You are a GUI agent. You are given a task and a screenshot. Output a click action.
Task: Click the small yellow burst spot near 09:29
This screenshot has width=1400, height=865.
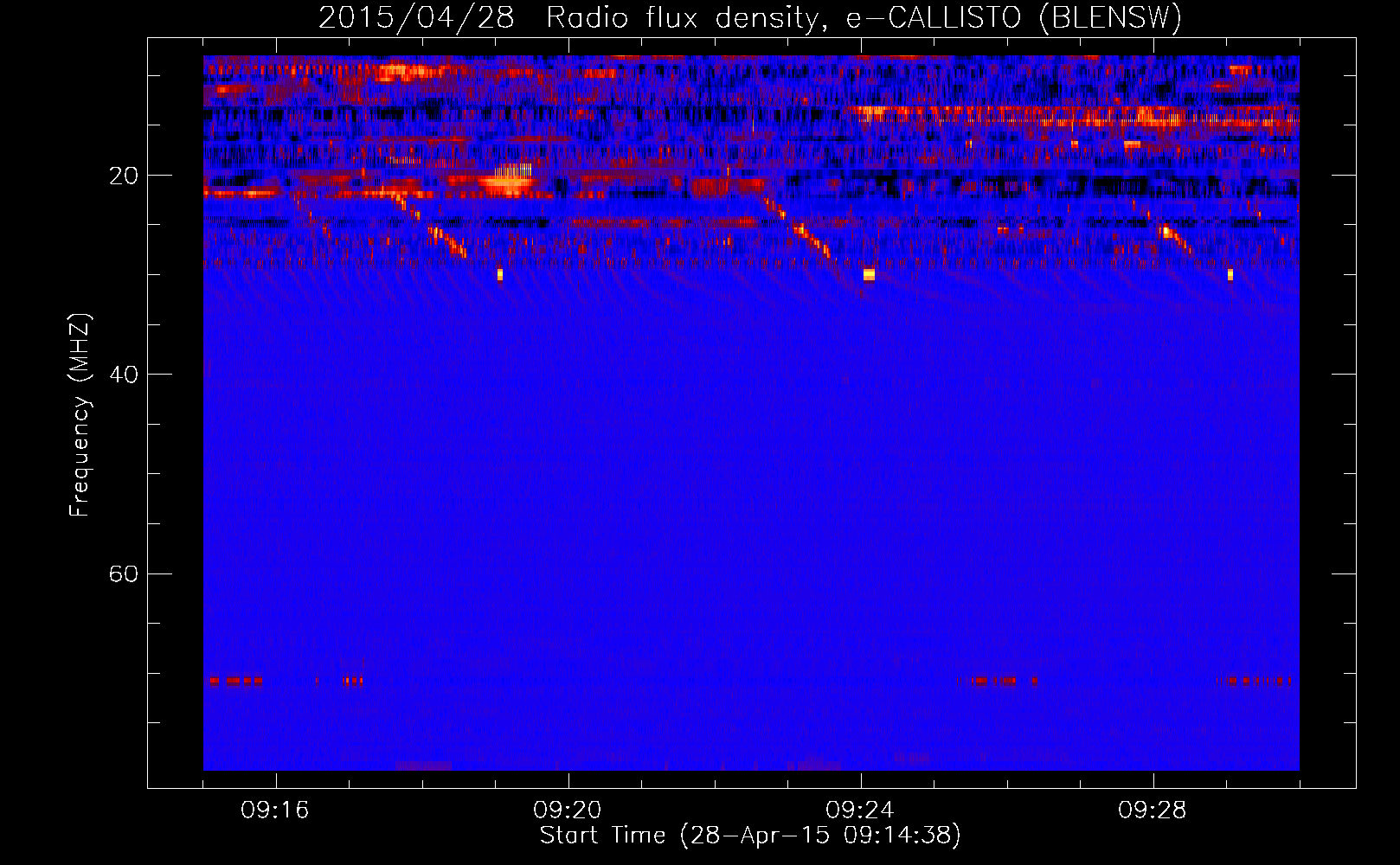coord(1230,274)
